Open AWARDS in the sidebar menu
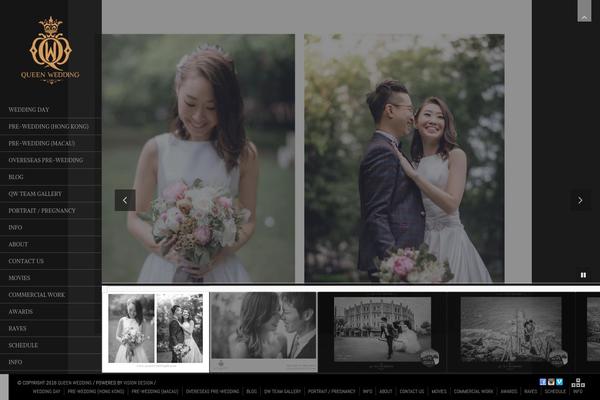Viewport: 600px width, 400px height. tap(21, 312)
